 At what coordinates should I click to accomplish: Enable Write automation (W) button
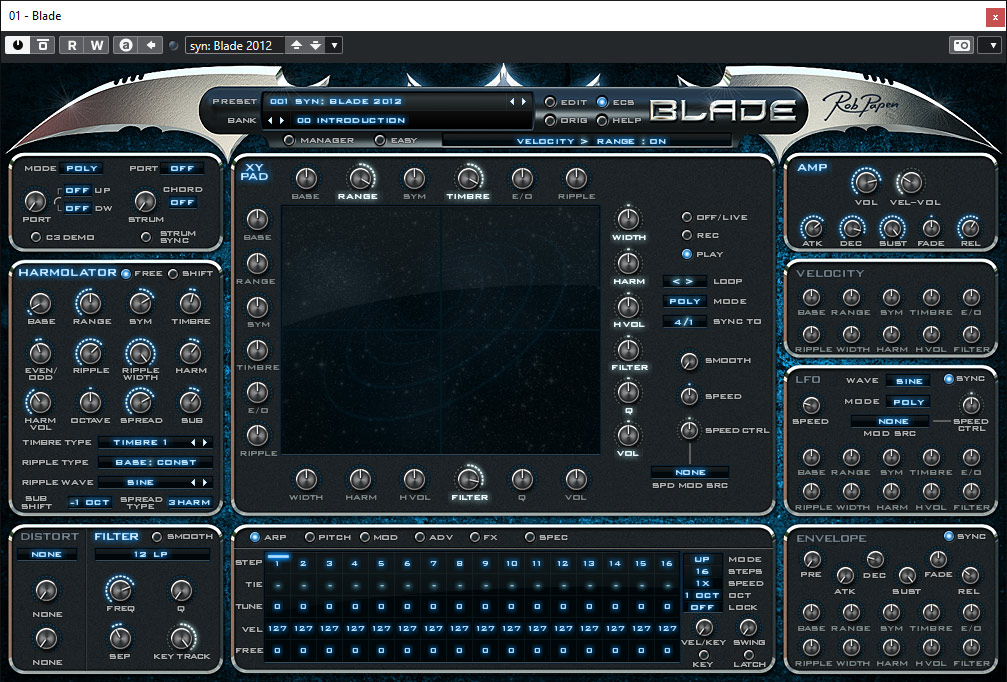pyautogui.click(x=97, y=45)
